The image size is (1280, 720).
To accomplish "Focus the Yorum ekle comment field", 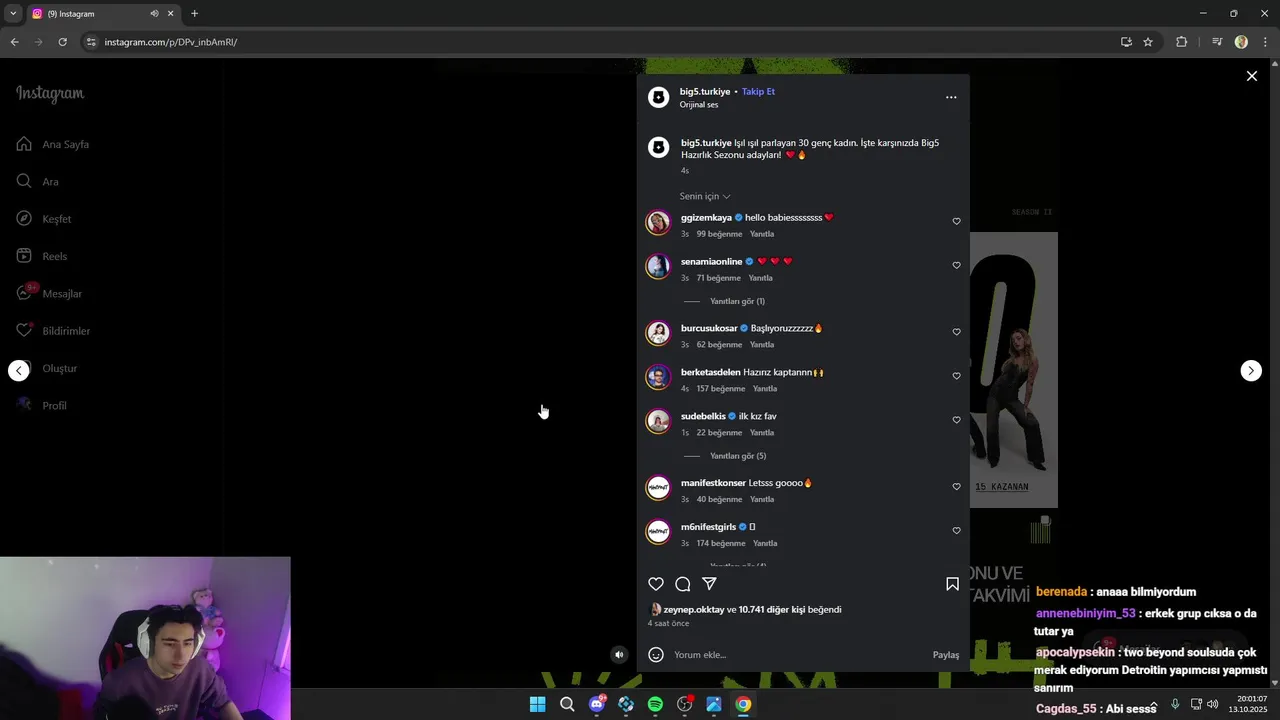I will coord(800,655).
